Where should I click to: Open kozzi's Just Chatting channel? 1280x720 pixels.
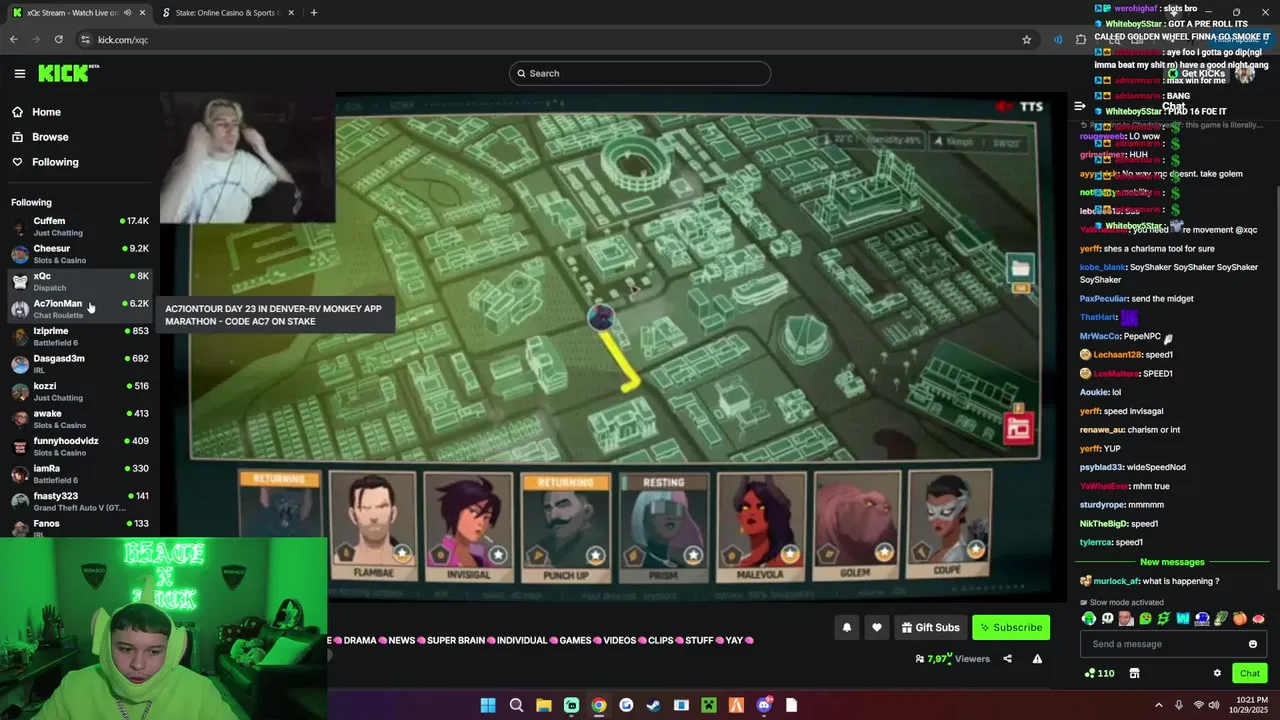pos(80,391)
